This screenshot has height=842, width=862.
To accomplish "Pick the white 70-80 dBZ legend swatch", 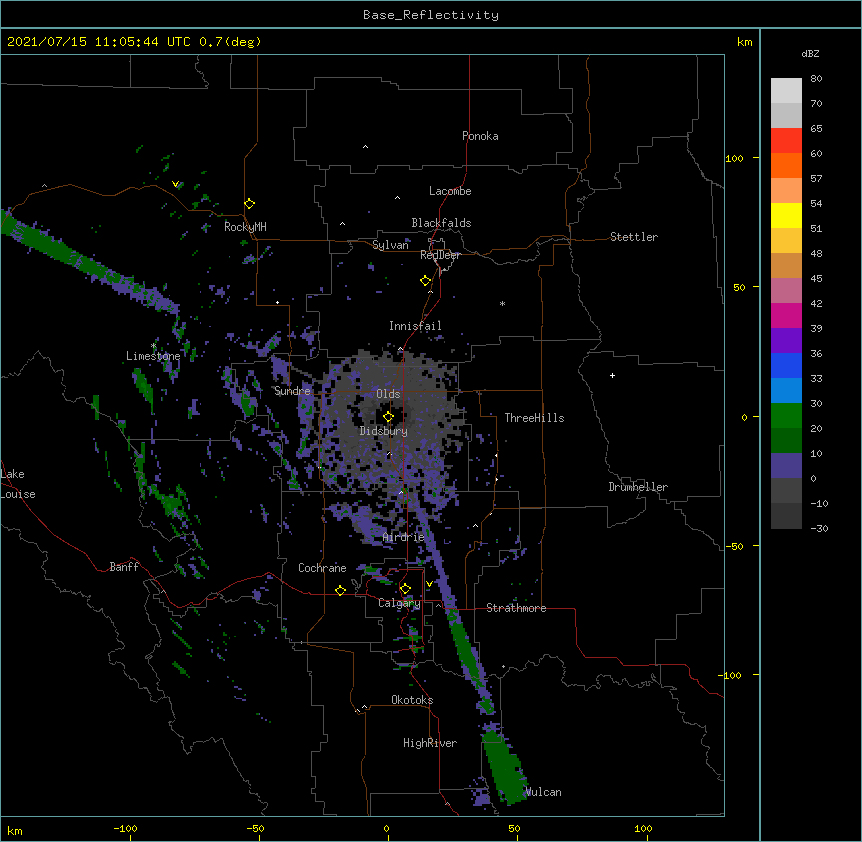I will click(x=786, y=91).
